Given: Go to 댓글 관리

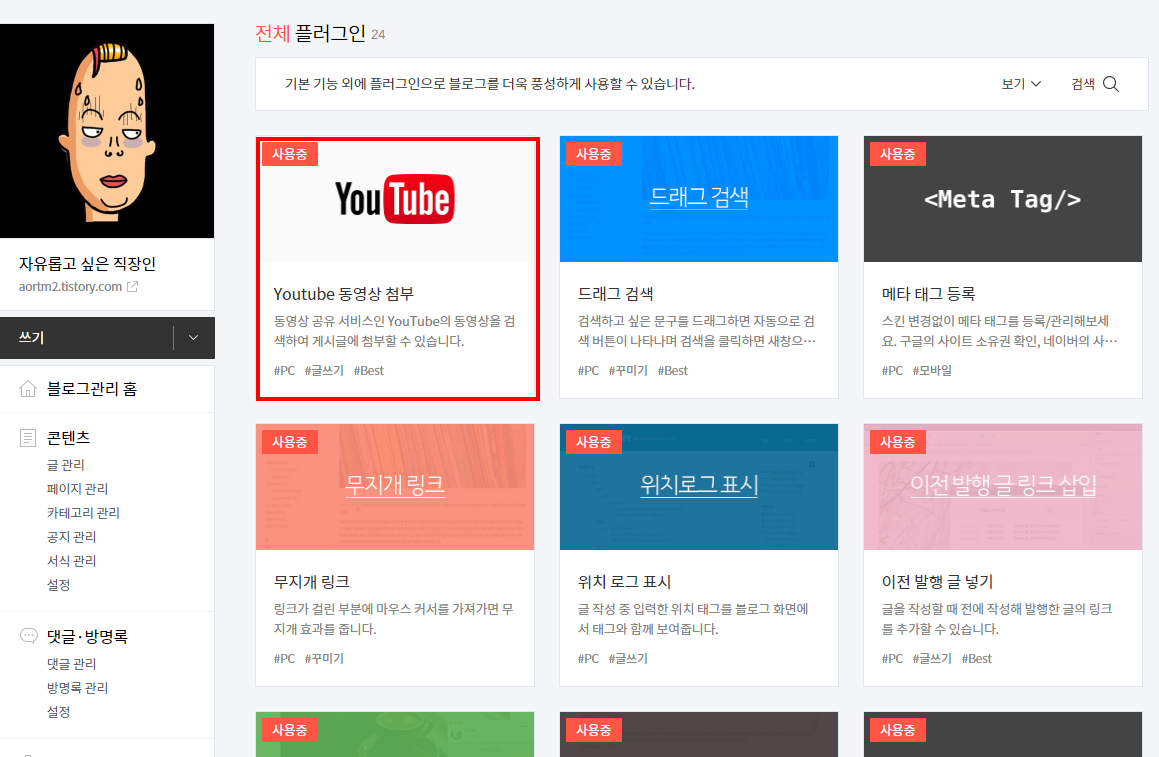Looking at the screenshot, I should coord(72,664).
